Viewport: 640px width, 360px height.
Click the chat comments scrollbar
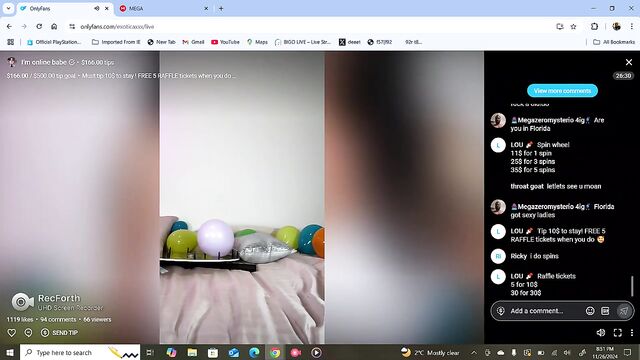coord(632,286)
